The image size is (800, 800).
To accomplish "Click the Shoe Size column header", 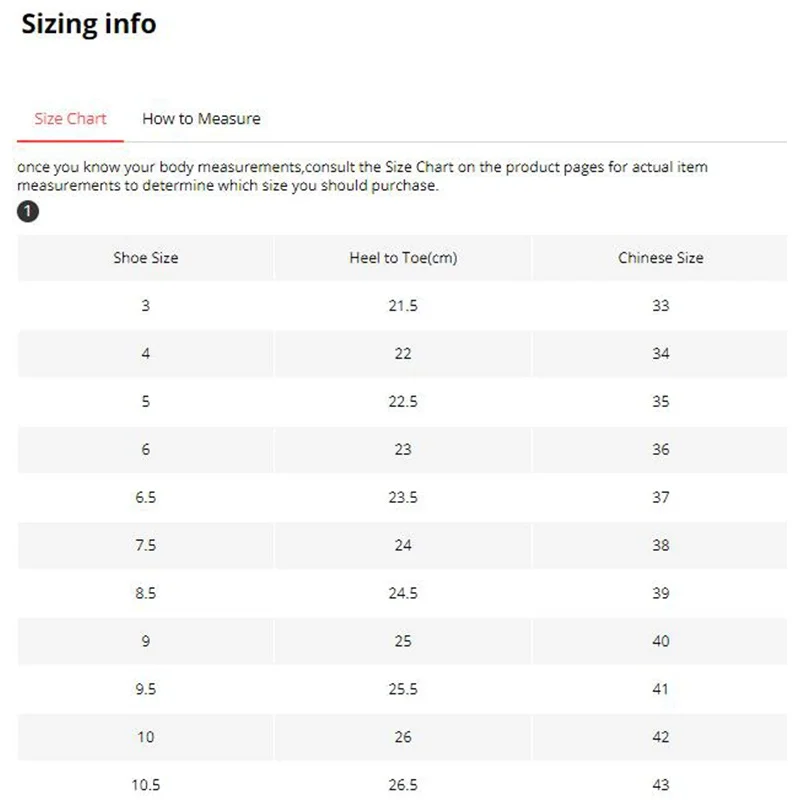I will pyautogui.click(x=145, y=258).
